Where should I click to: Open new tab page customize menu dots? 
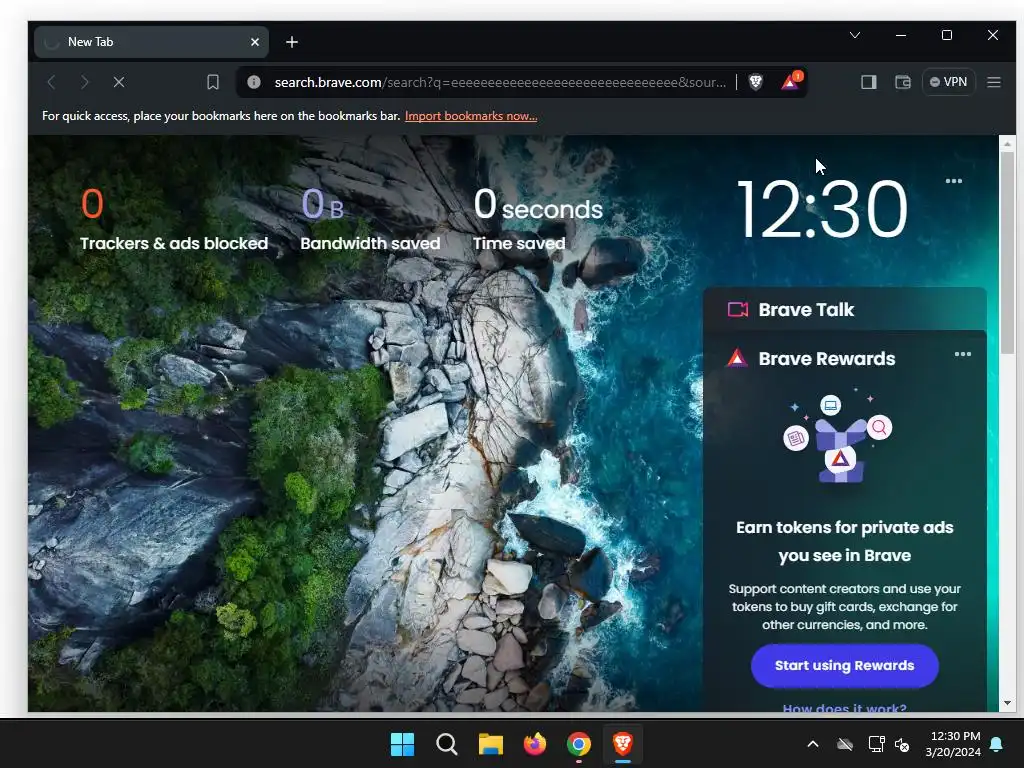pyautogui.click(x=953, y=181)
